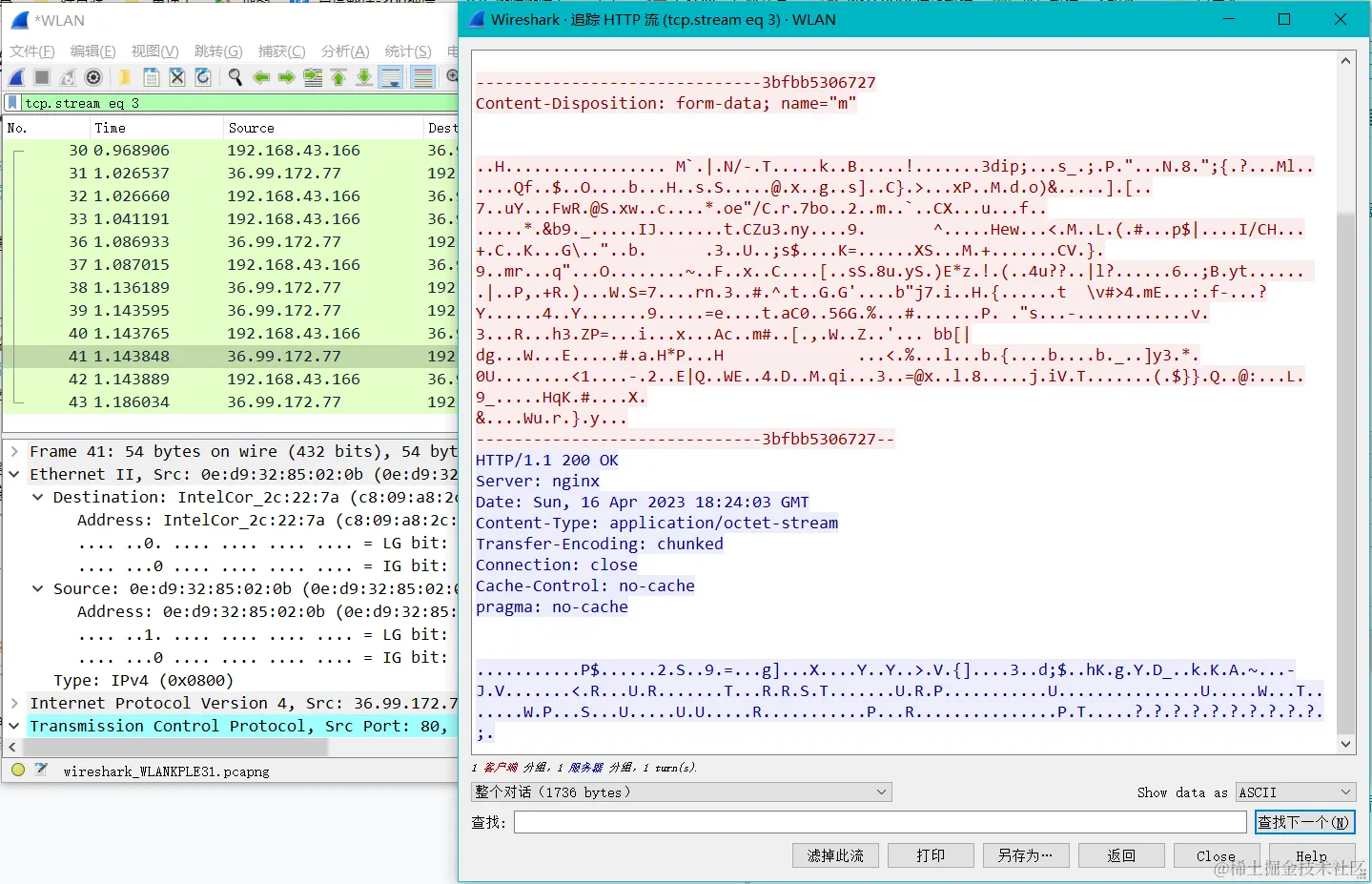Stop the running packet capture

click(42, 77)
